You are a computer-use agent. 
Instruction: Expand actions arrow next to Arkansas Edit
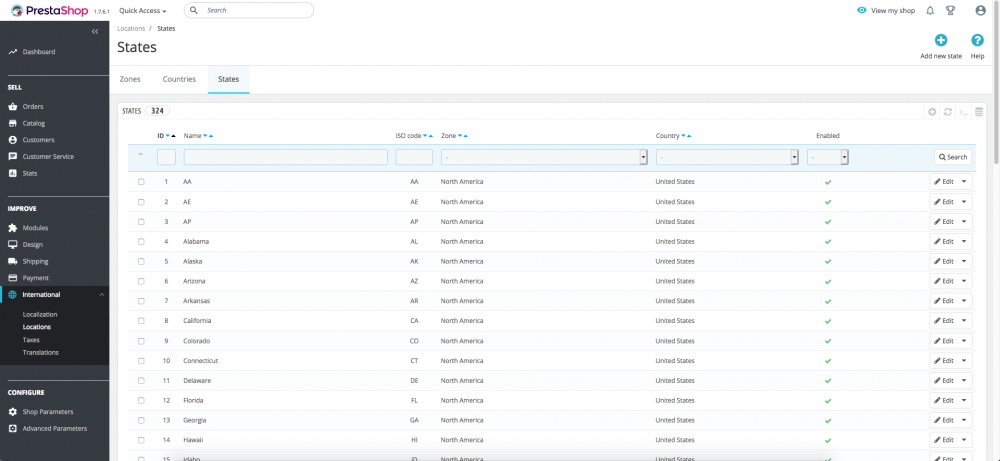(964, 301)
